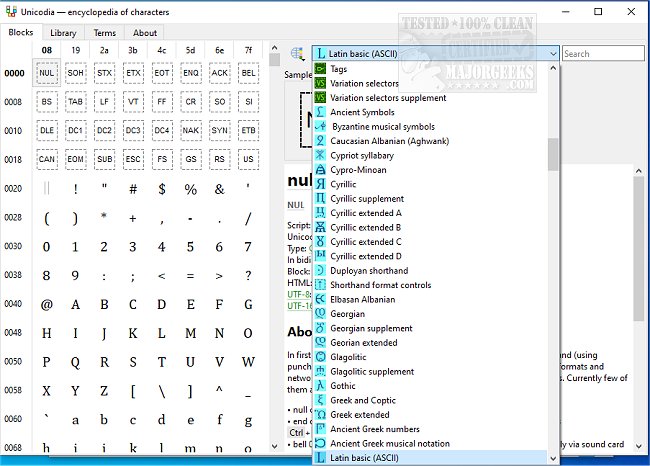Click the Tags block icon

click(320, 69)
